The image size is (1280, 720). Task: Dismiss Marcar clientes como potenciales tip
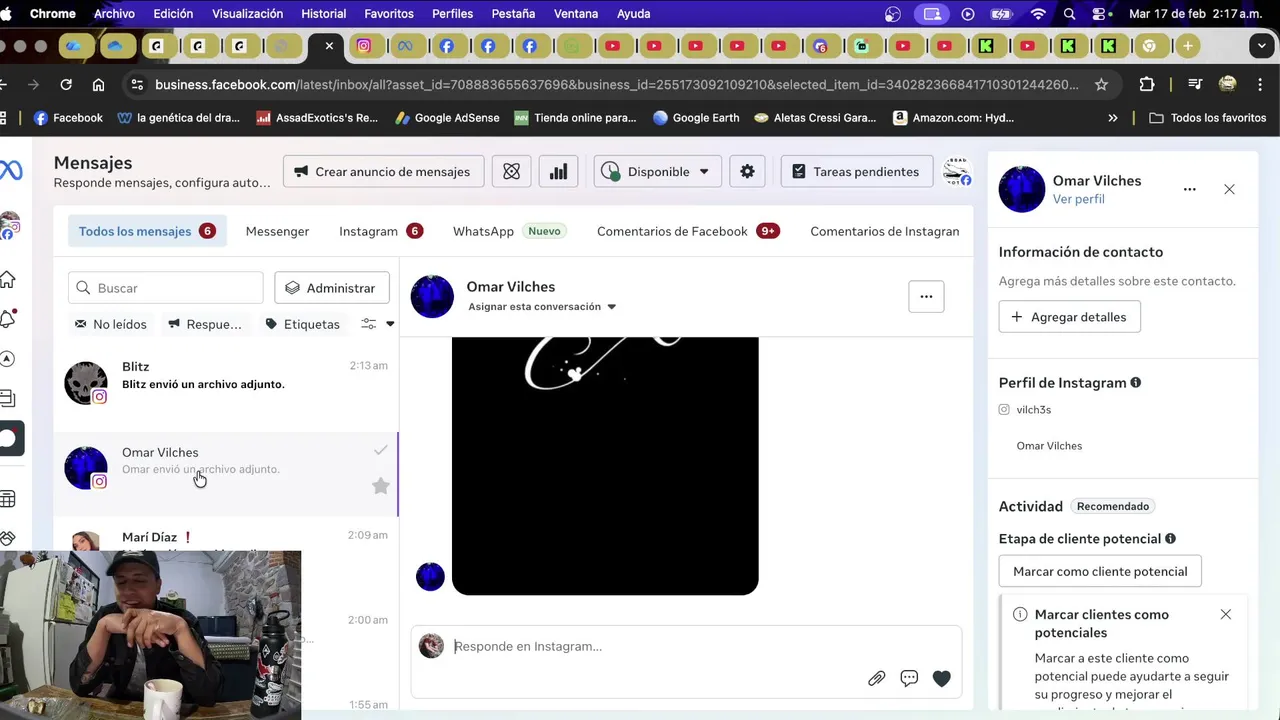tap(1225, 614)
